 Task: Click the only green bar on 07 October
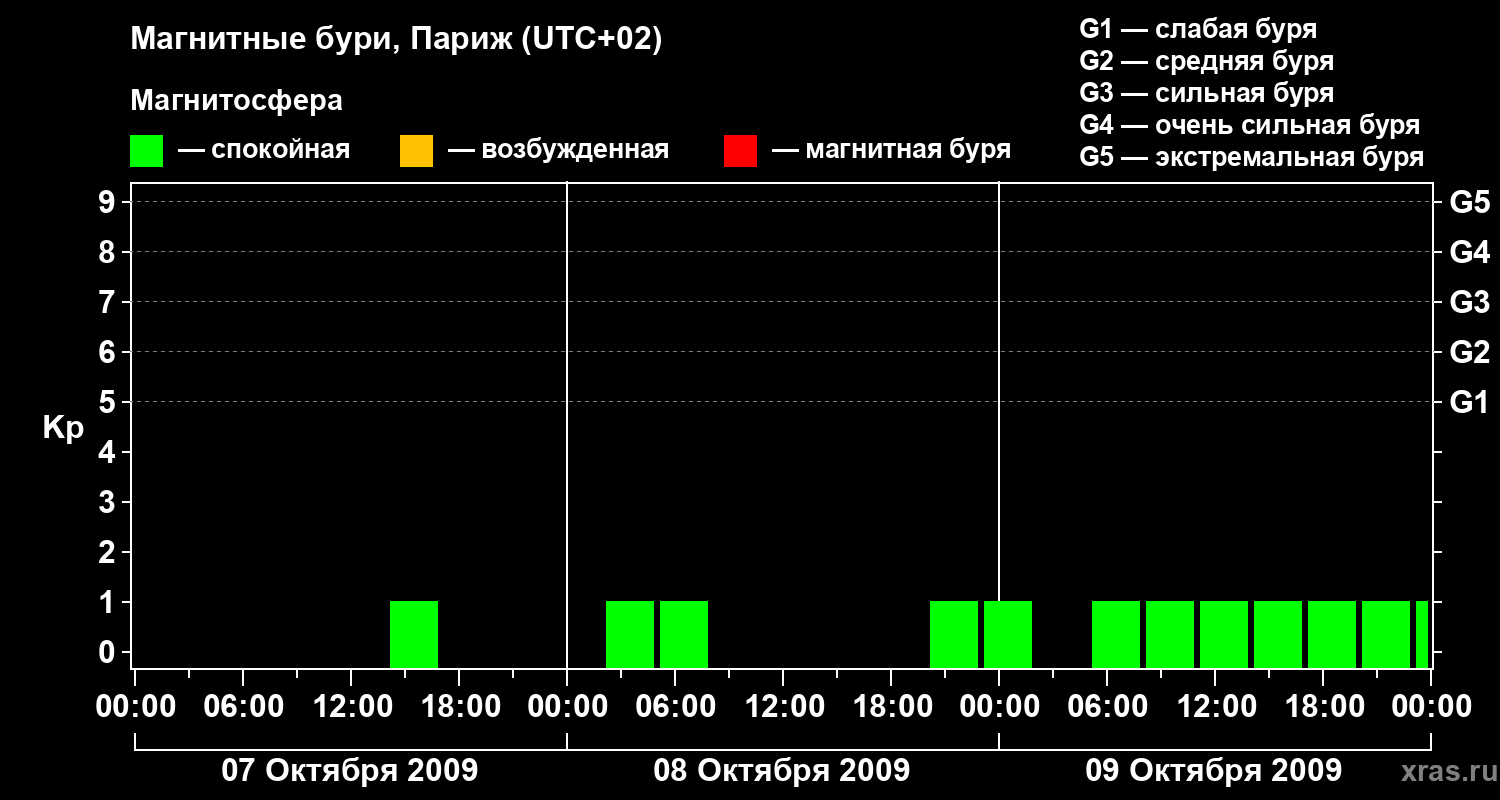(x=414, y=634)
